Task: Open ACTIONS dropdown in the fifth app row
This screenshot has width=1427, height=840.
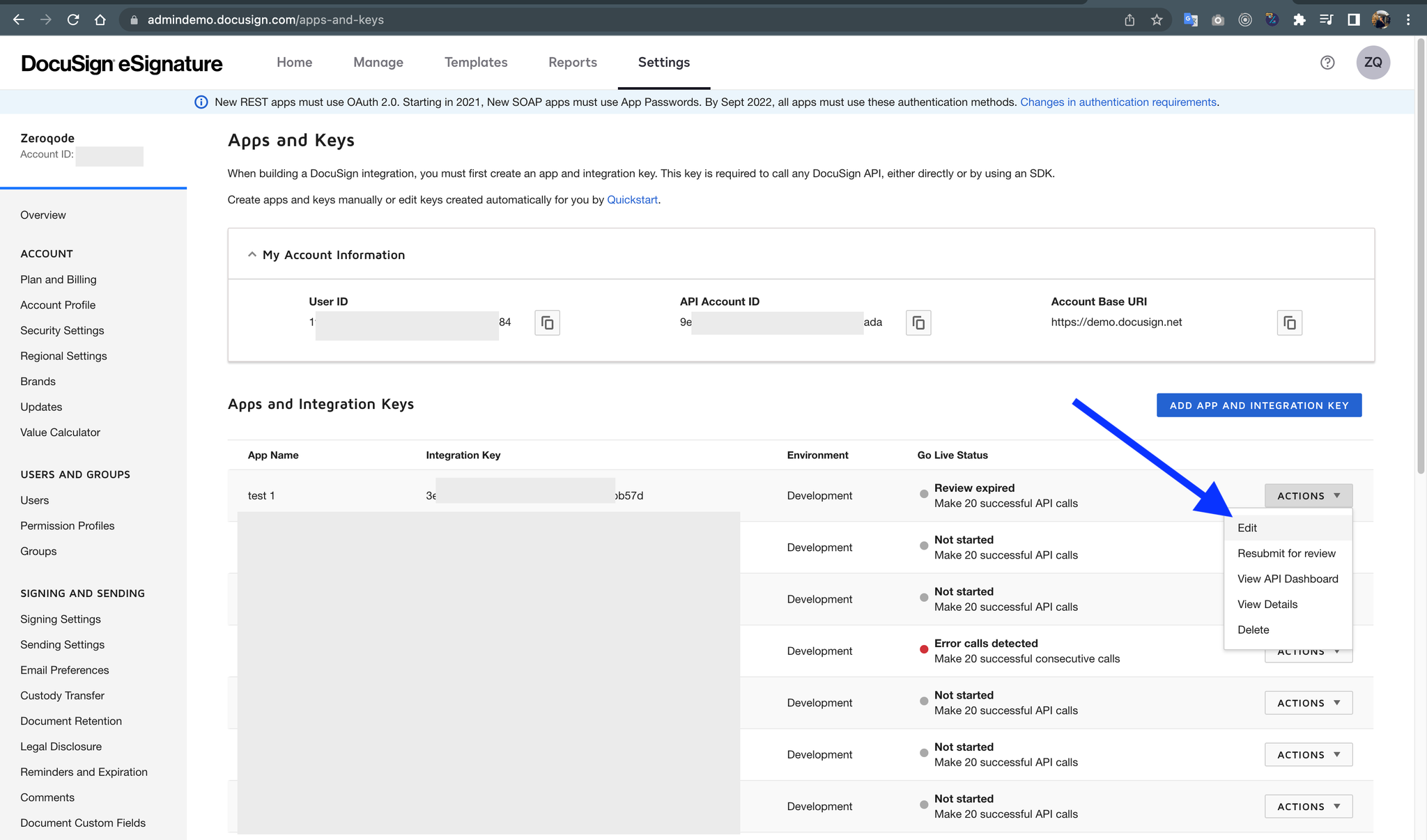Action: click(1309, 703)
